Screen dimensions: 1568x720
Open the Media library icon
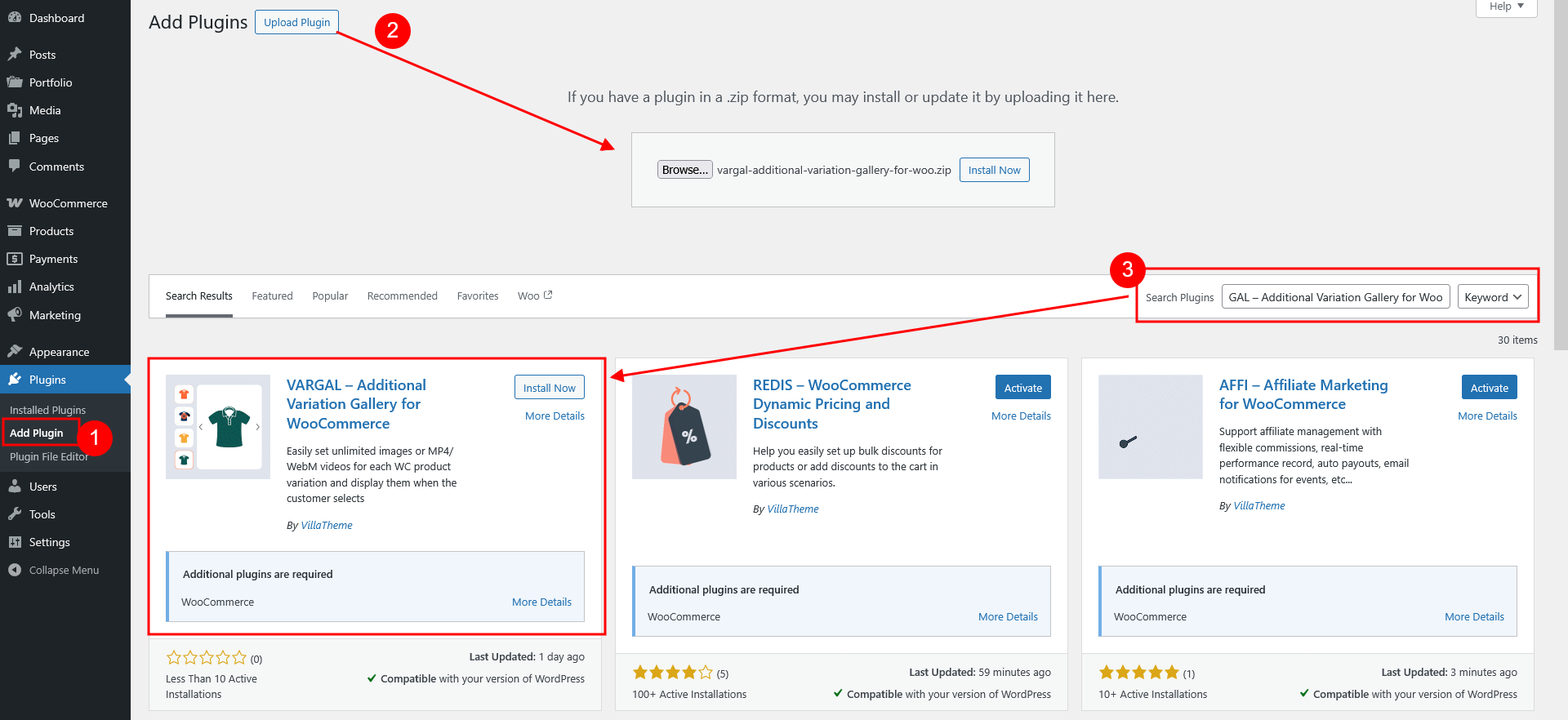(15, 110)
